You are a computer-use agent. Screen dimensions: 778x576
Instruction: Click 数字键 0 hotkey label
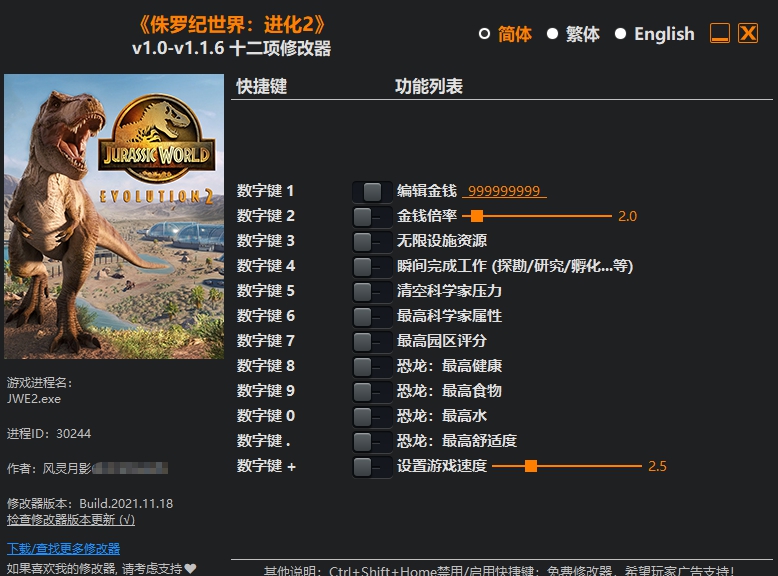266,416
